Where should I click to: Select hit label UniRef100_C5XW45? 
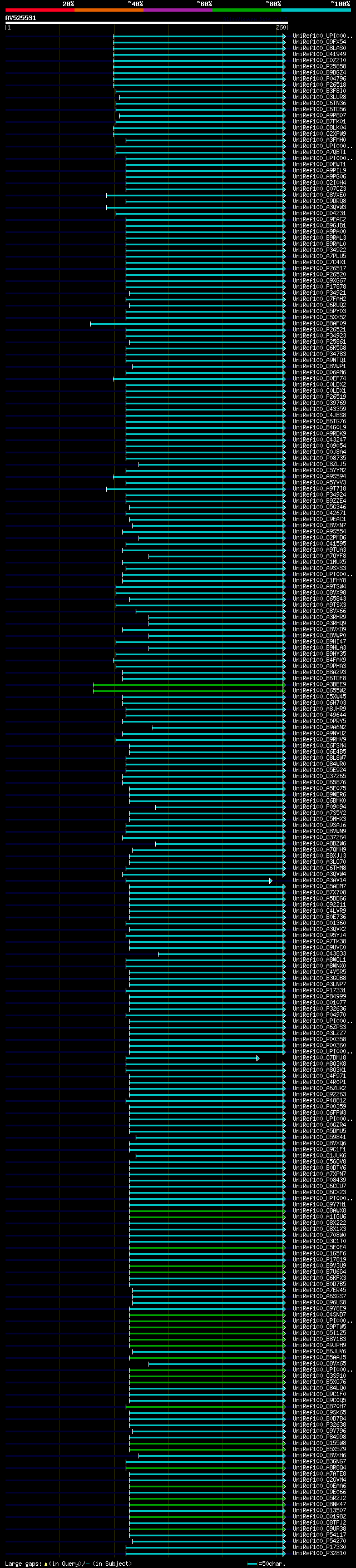[x=319, y=696]
